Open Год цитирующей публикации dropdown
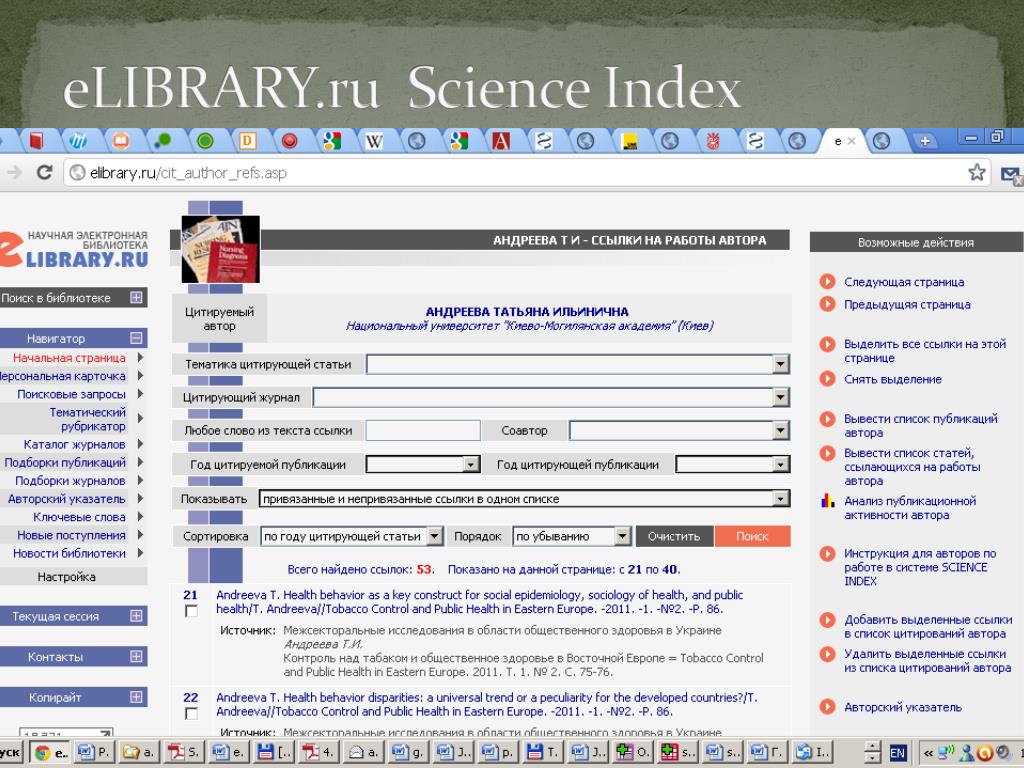 [x=780, y=464]
